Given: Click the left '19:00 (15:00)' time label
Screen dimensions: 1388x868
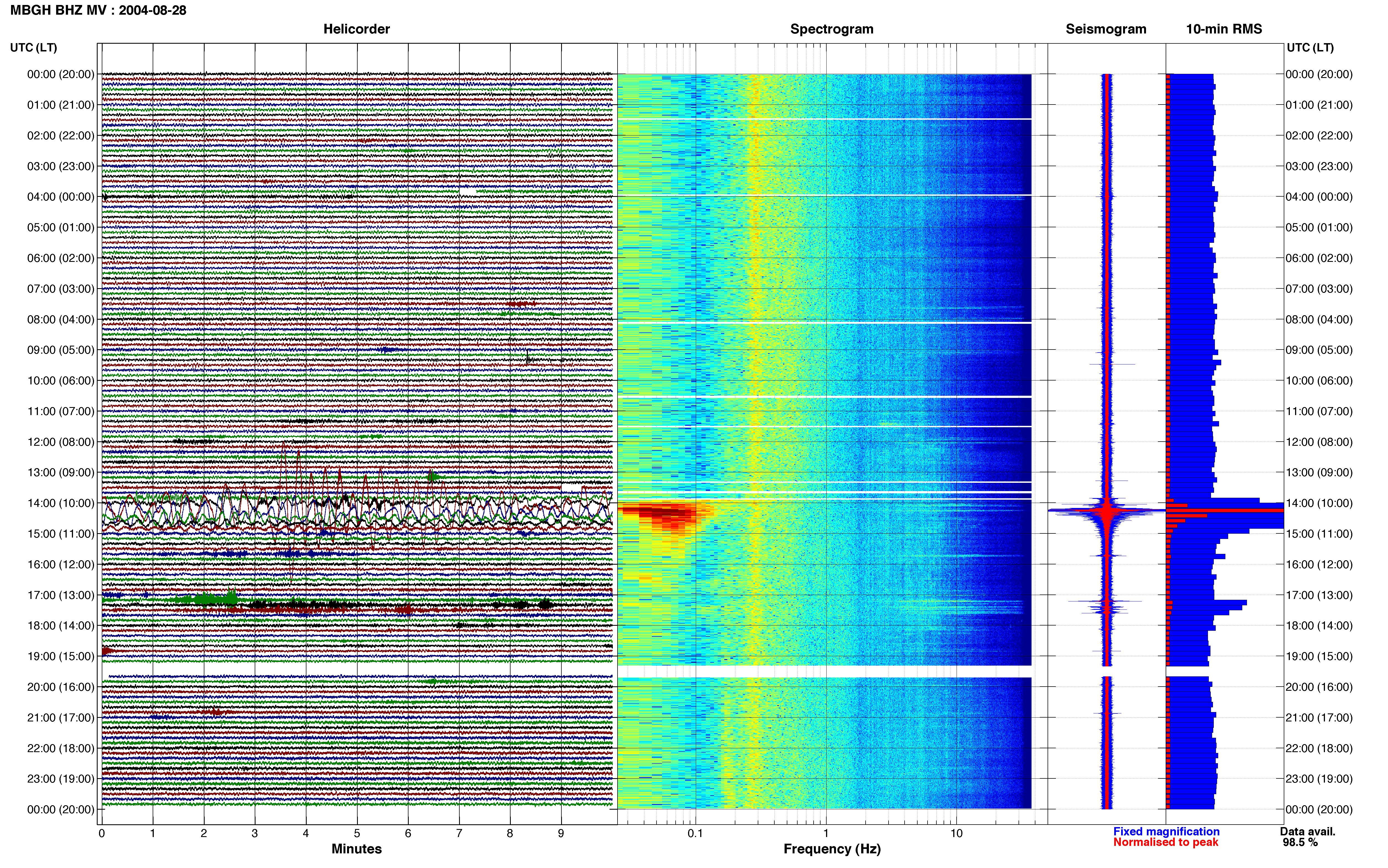Looking at the screenshot, I should [61, 656].
